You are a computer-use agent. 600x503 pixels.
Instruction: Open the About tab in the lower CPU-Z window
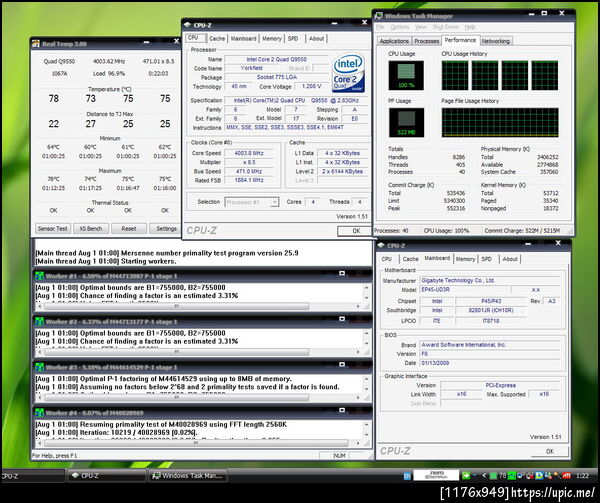(510, 259)
